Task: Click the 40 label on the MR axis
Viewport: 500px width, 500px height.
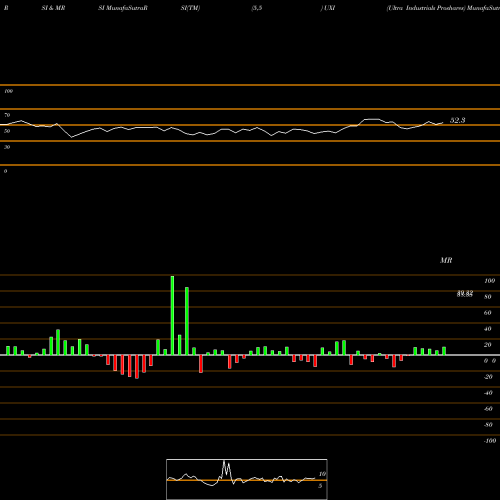Action: (x=488, y=329)
